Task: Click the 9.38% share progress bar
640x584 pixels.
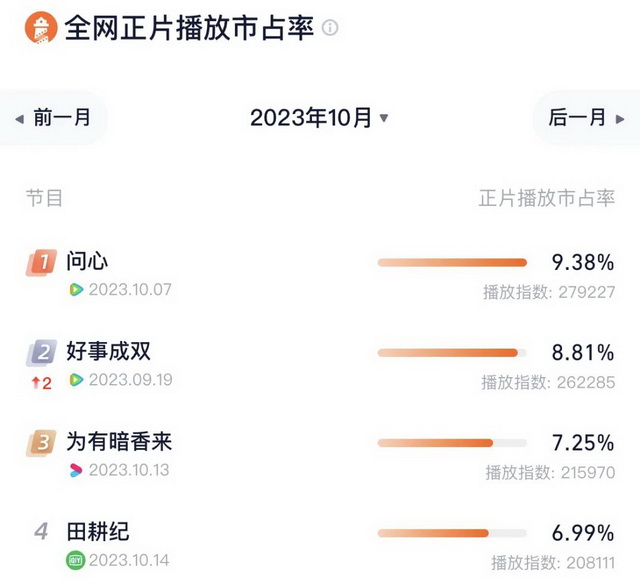Action: point(452,263)
